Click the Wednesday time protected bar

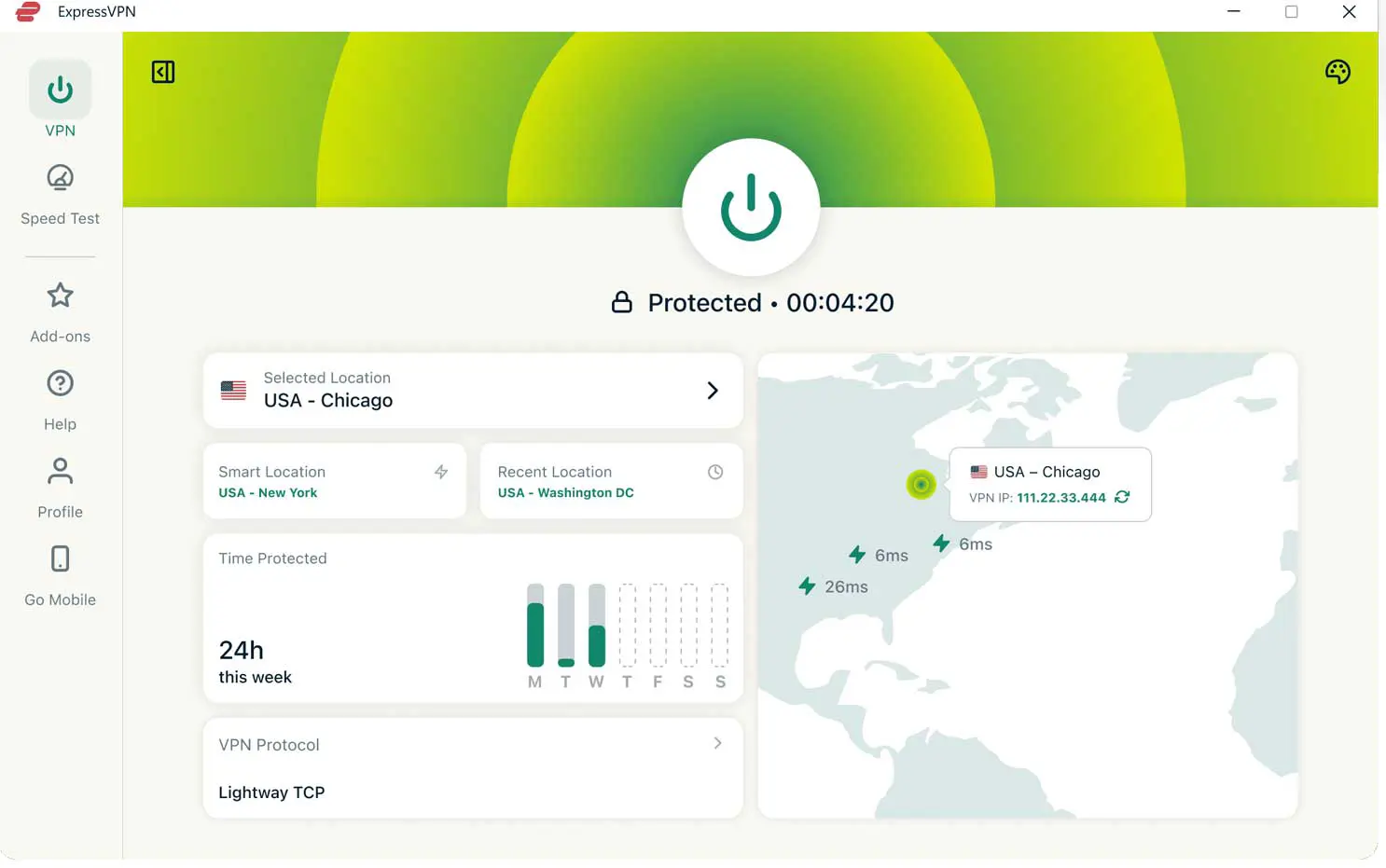596,626
